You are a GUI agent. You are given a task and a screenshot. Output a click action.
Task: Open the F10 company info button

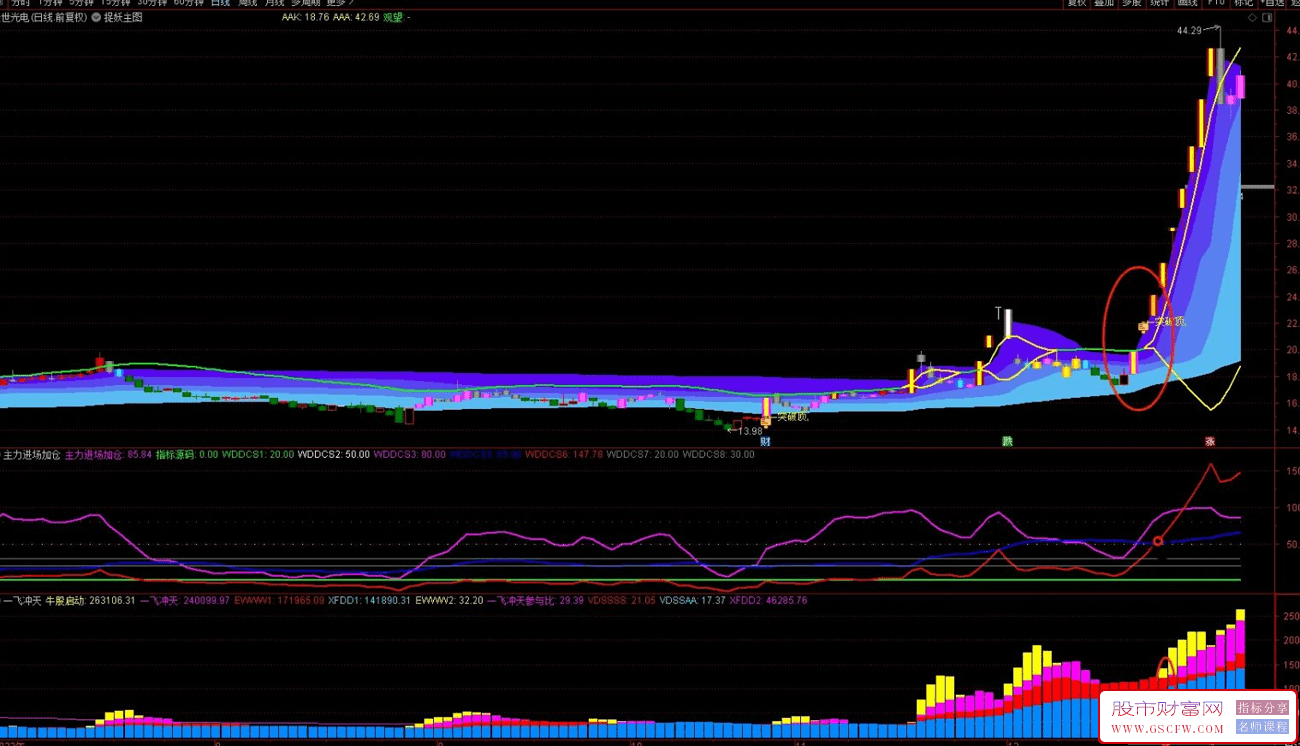[x=1216, y=3]
